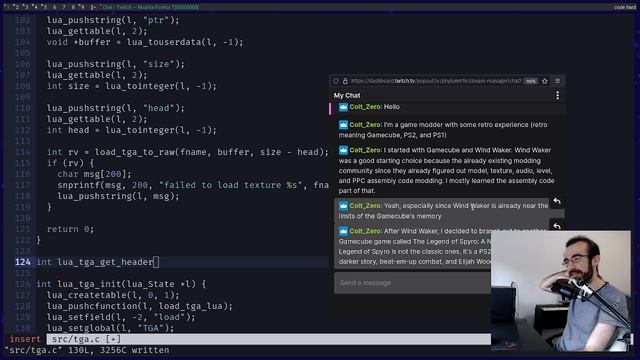
Task: Click Colt_Zero username on "After Wind Waker" message
Action: coord(365,231)
